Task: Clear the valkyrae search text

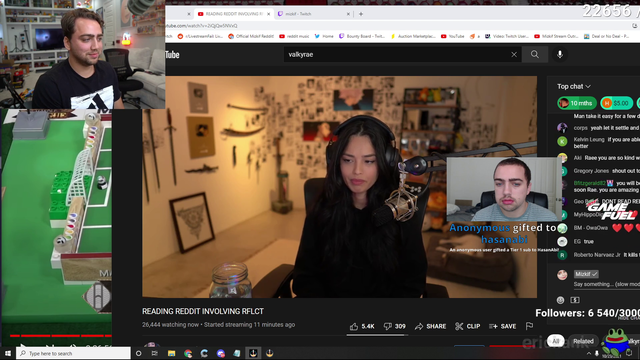Action: coord(514,54)
